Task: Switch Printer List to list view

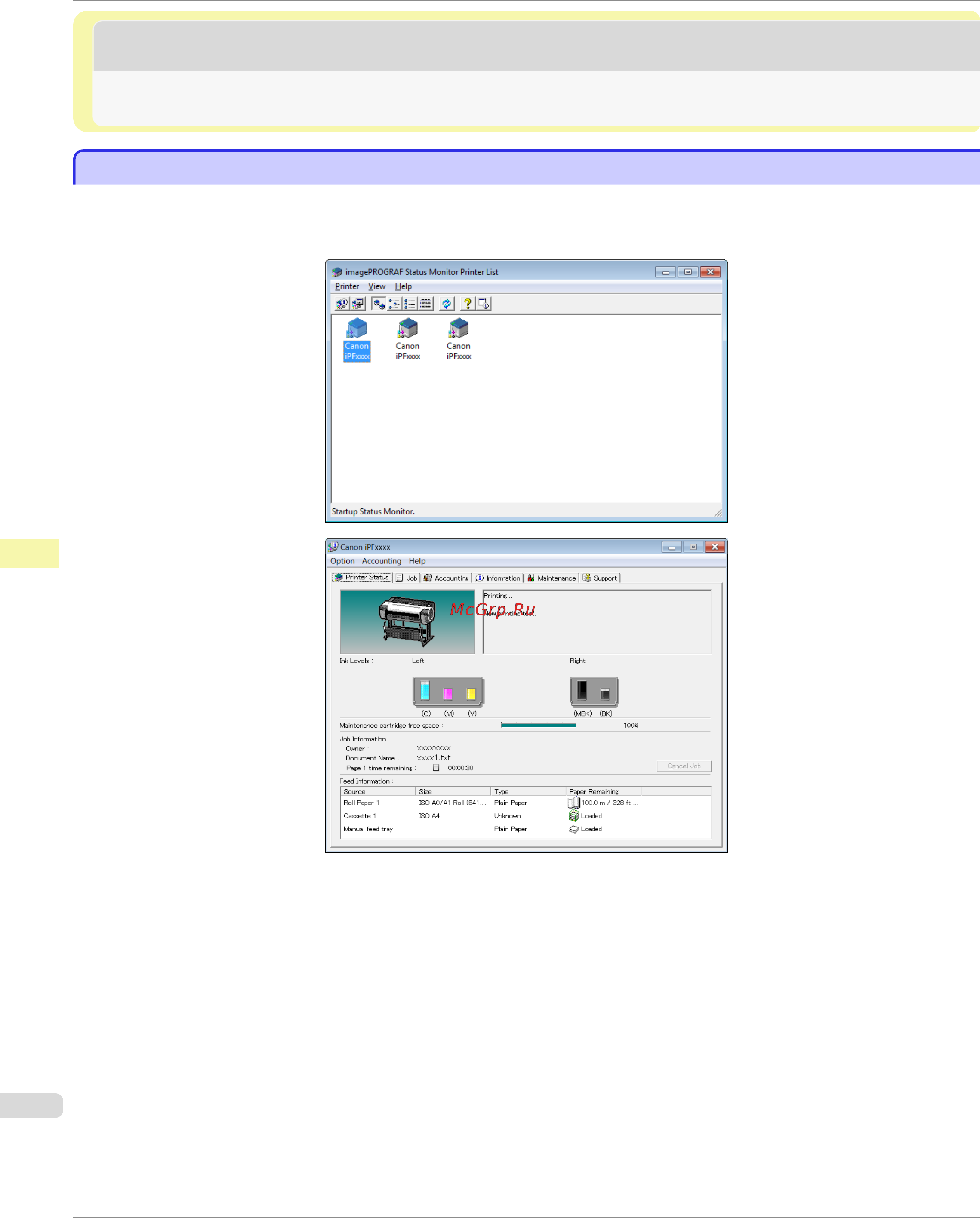Action: coord(410,304)
